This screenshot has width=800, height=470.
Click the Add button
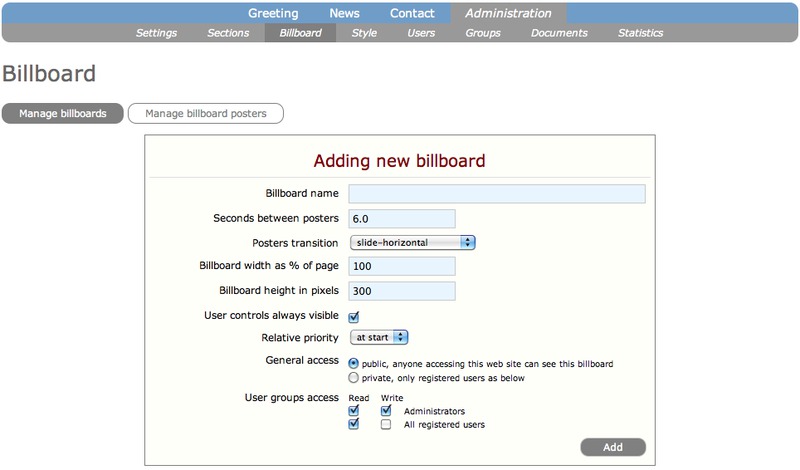[x=612, y=447]
